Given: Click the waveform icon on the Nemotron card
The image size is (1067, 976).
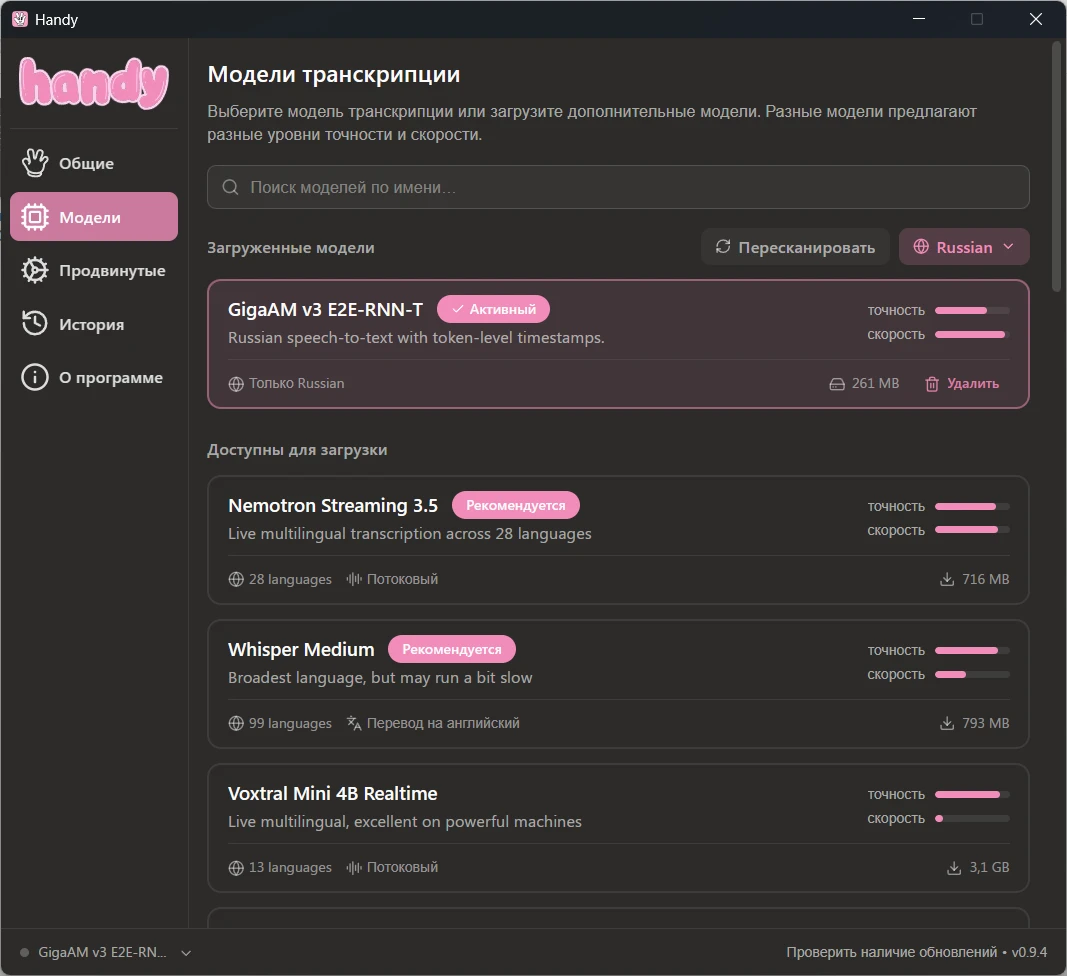Looking at the screenshot, I should 354,579.
